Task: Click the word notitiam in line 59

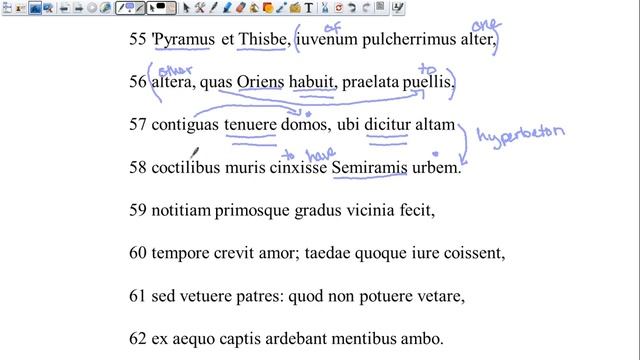Action: (x=181, y=210)
